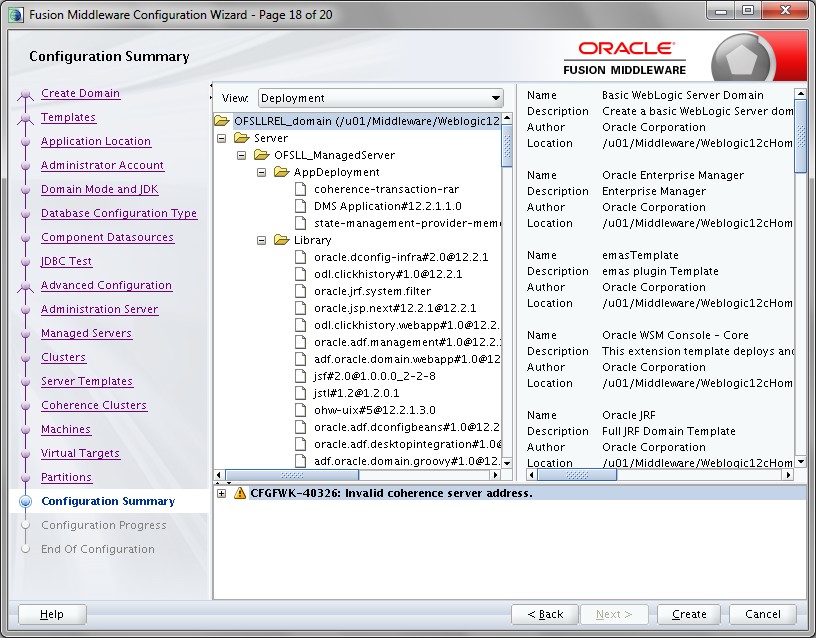The image size is (816, 638).
Task: Click the warning triangle icon
Action: pyautogui.click(x=239, y=493)
